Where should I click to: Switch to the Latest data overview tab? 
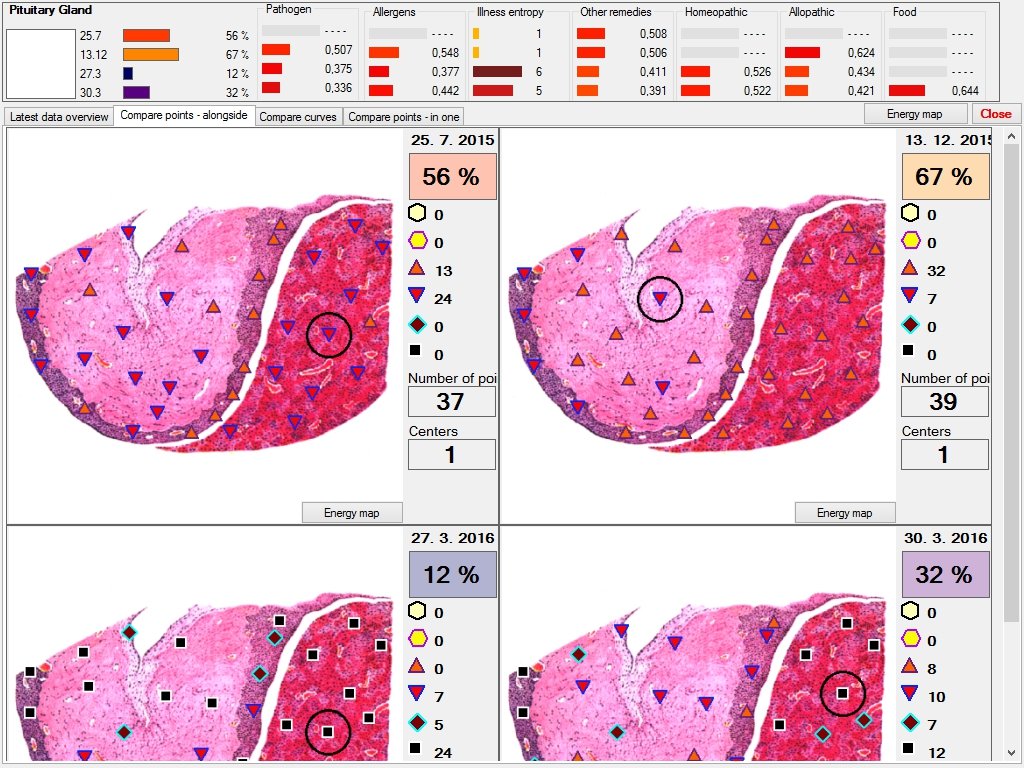point(59,117)
